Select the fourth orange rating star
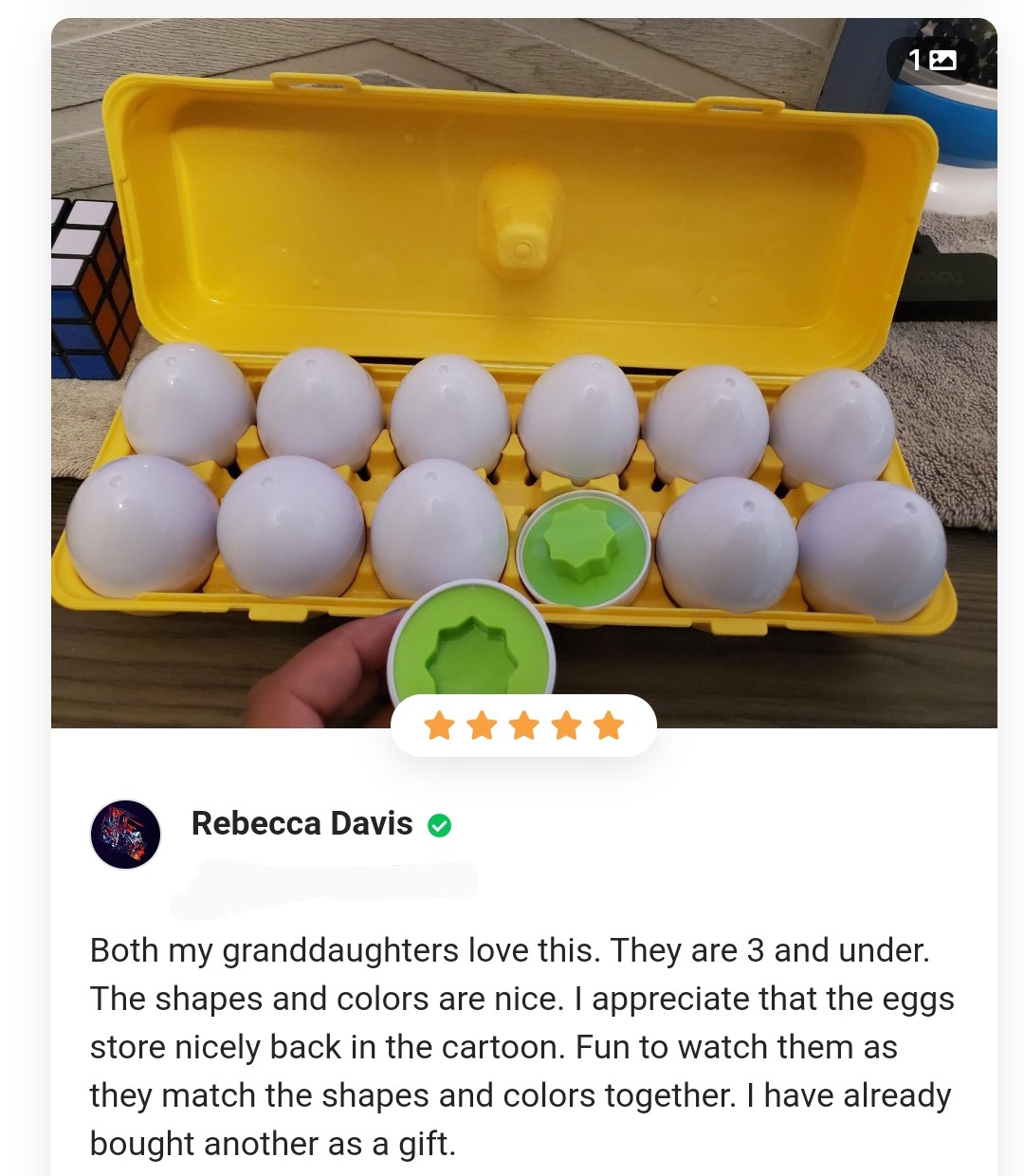 566,726
